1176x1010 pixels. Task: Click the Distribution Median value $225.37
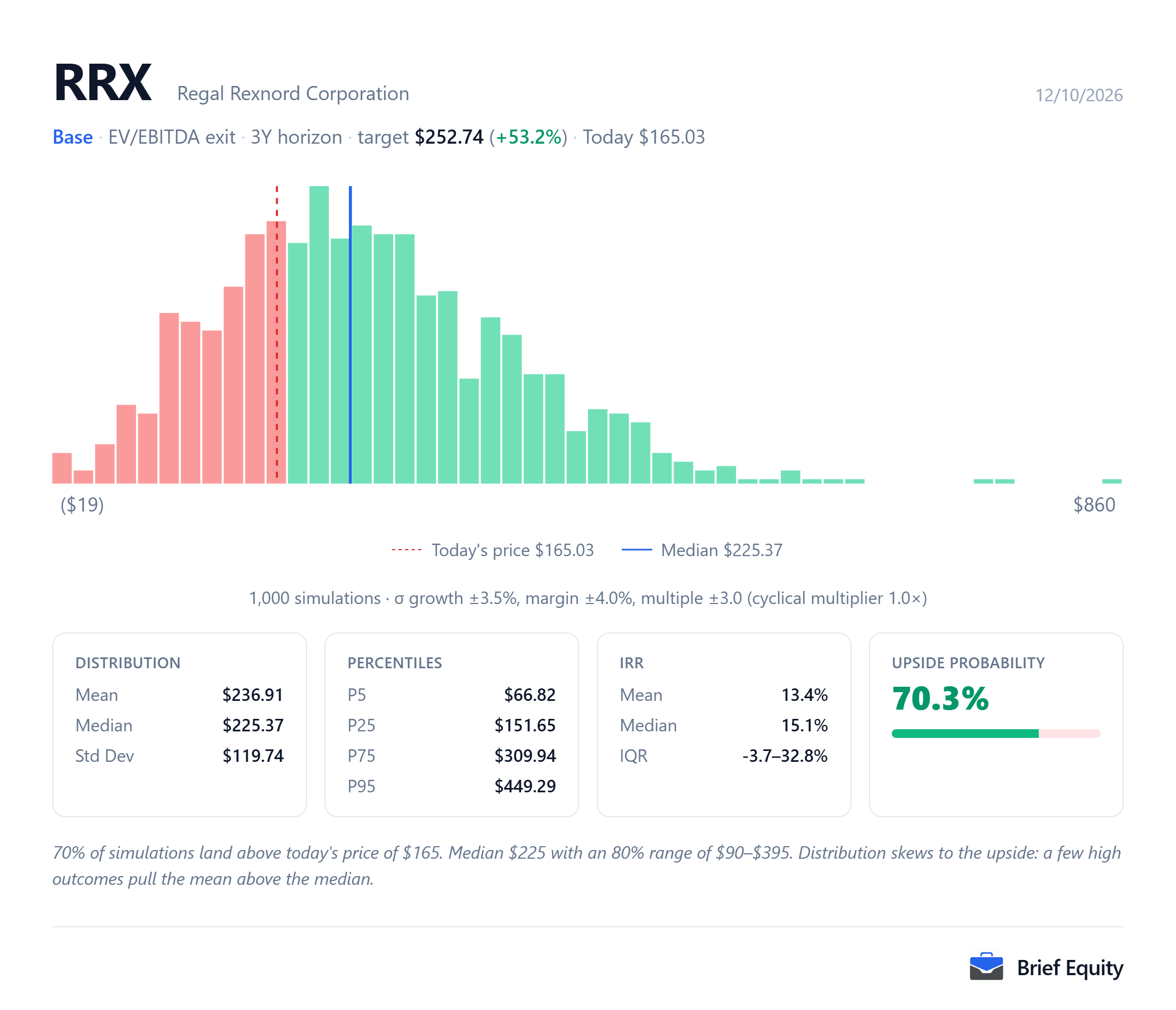tap(253, 725)
